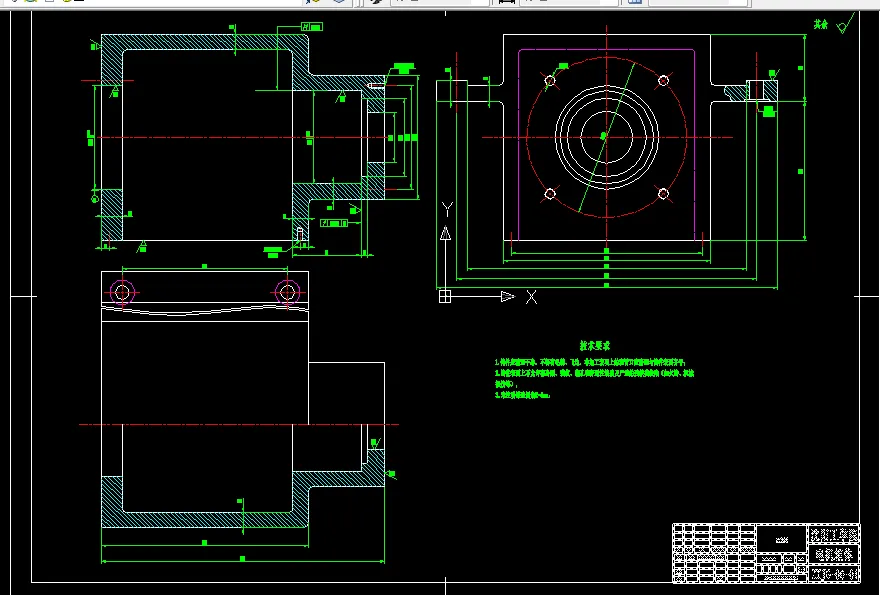Pick the top-left bolt hole on red circle
The height and width of the screenshot is (595, 880).
click(x=550, y=81)
